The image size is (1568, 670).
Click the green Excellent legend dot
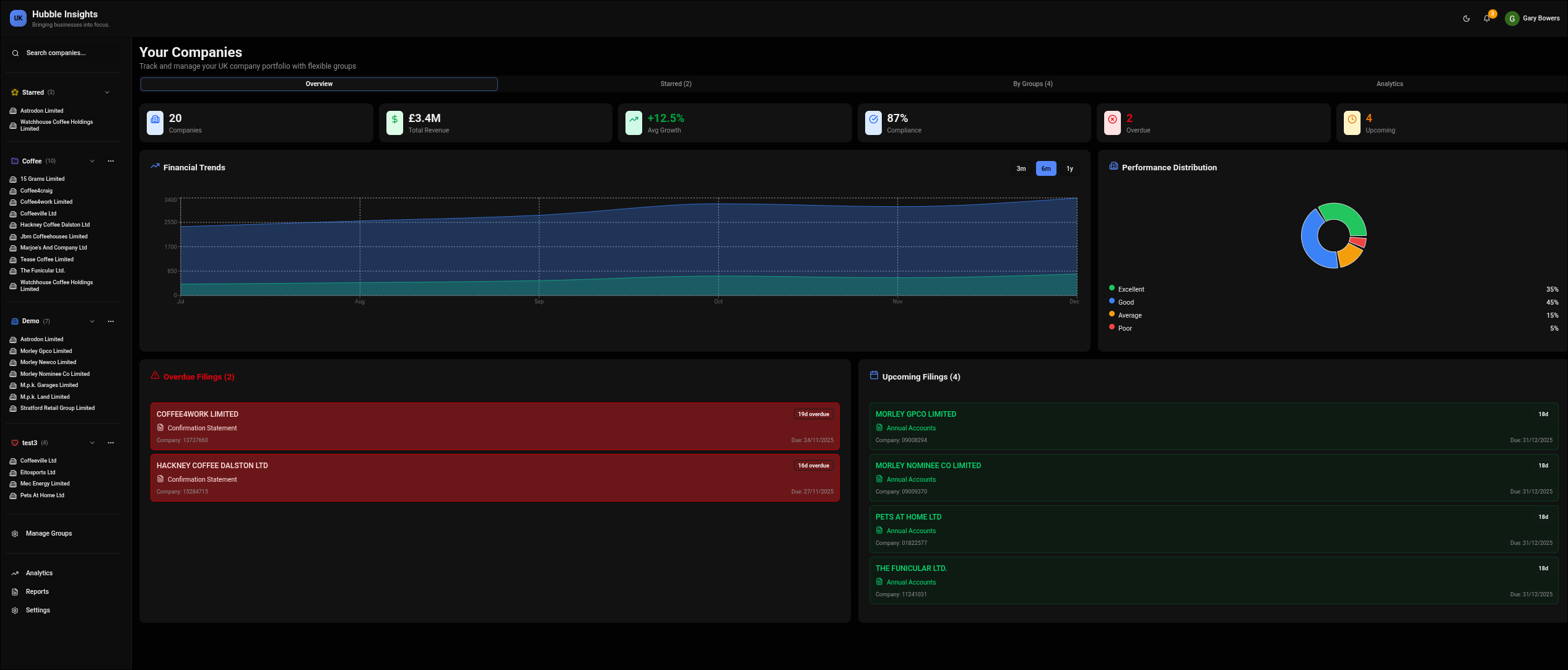1112,288
